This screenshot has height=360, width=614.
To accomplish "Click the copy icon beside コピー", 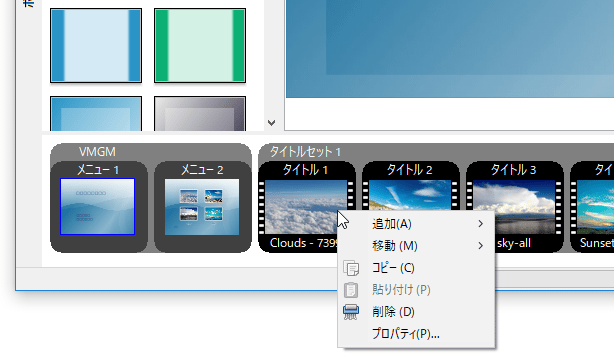I will pyautogui.click(x=351, y=268).
